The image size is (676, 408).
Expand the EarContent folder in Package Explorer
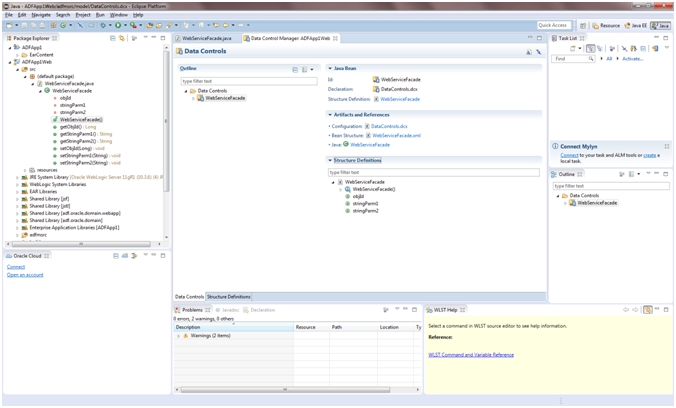tap(18, 55)
